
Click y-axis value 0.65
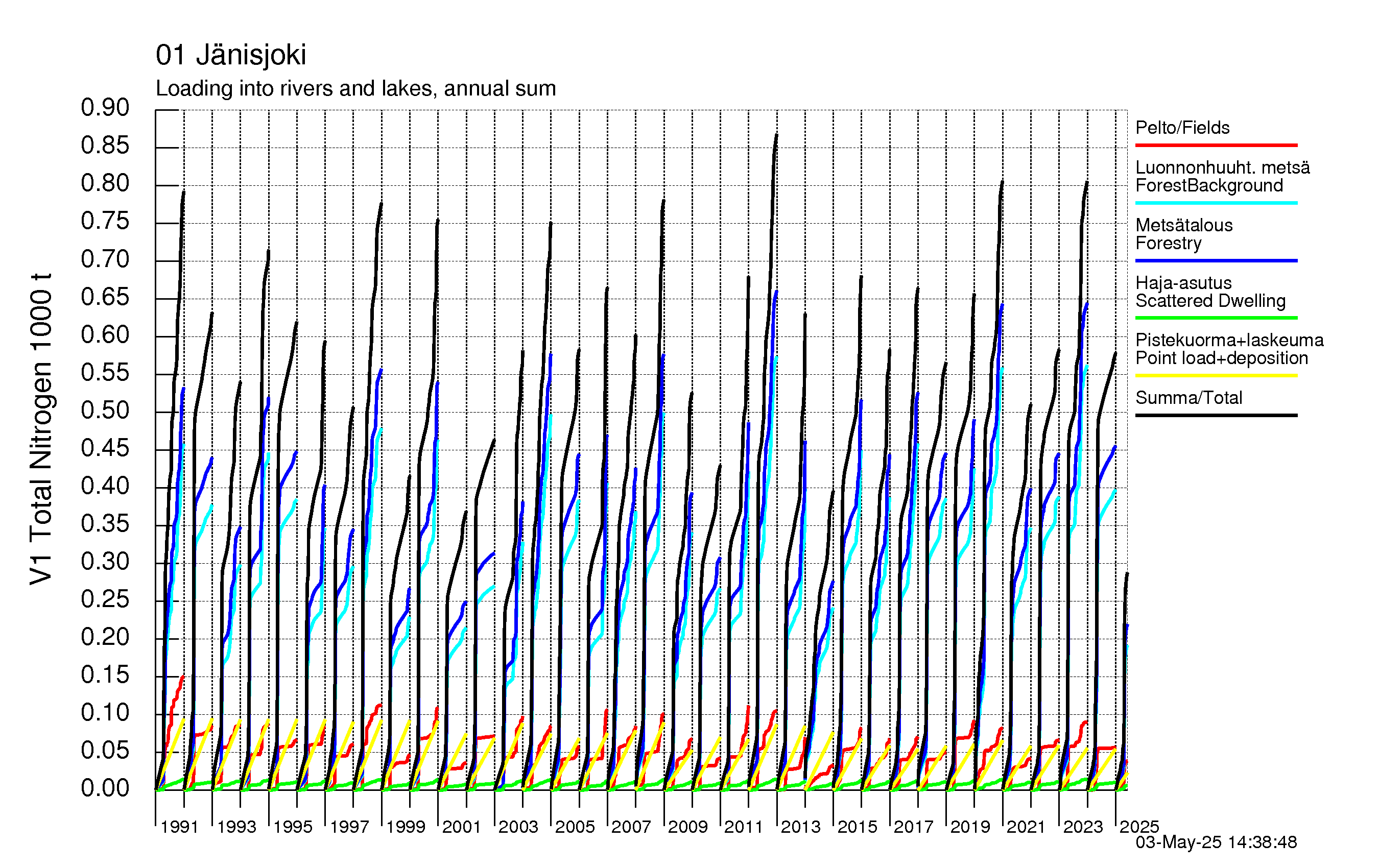(x=105, y=297)
